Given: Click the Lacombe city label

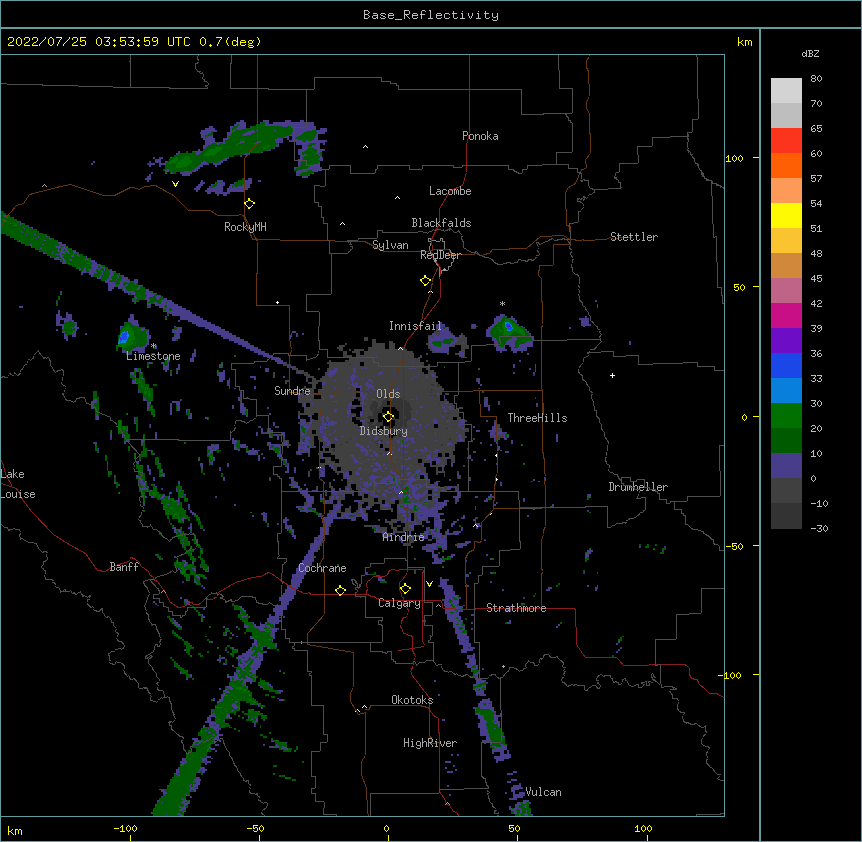Looking at the screenshot, I should [450, 191].
